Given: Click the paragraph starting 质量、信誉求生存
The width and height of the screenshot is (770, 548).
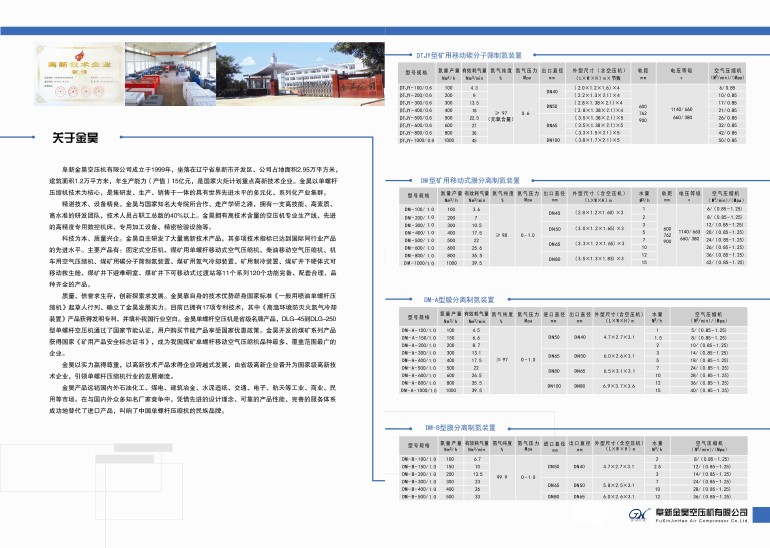Looking at the screenshot, I should click(193, 324).
